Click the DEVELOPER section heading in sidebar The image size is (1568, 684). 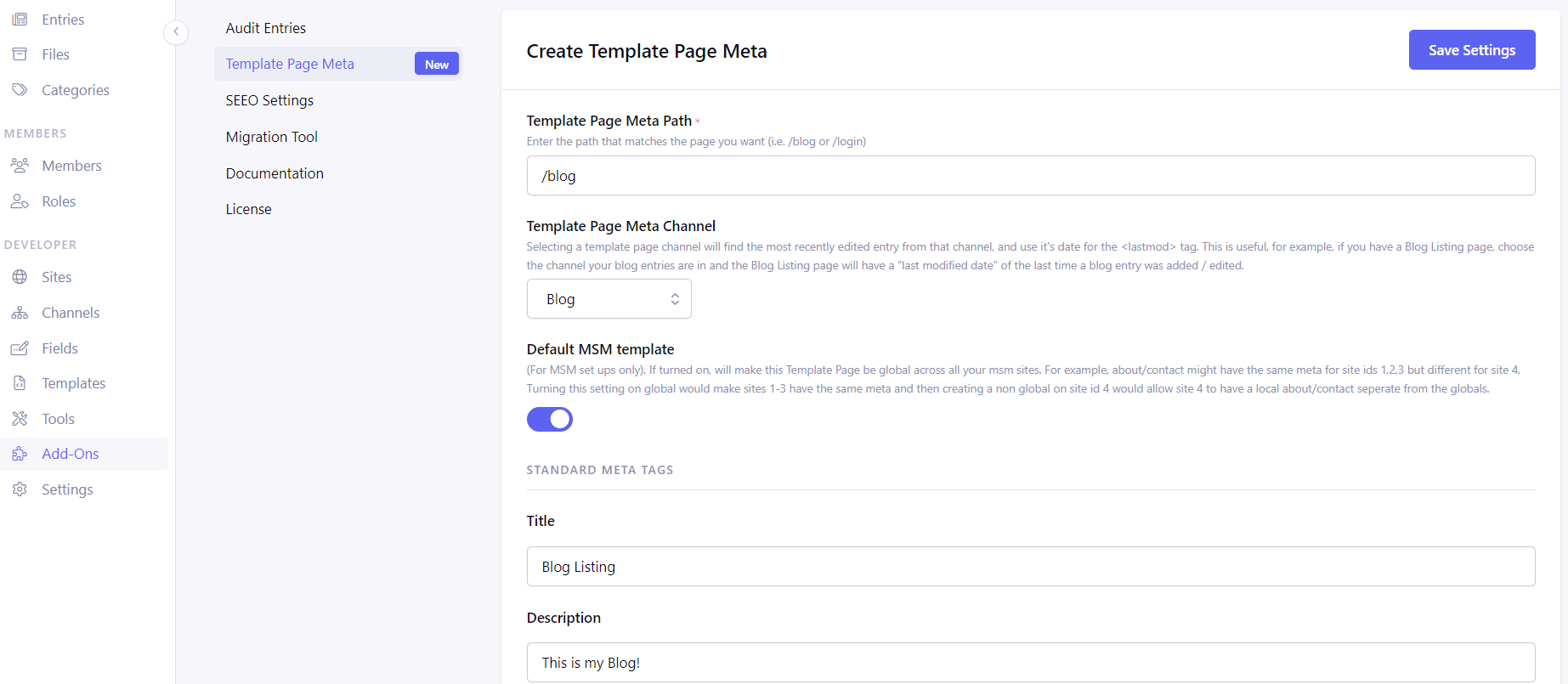click(40, 245)
